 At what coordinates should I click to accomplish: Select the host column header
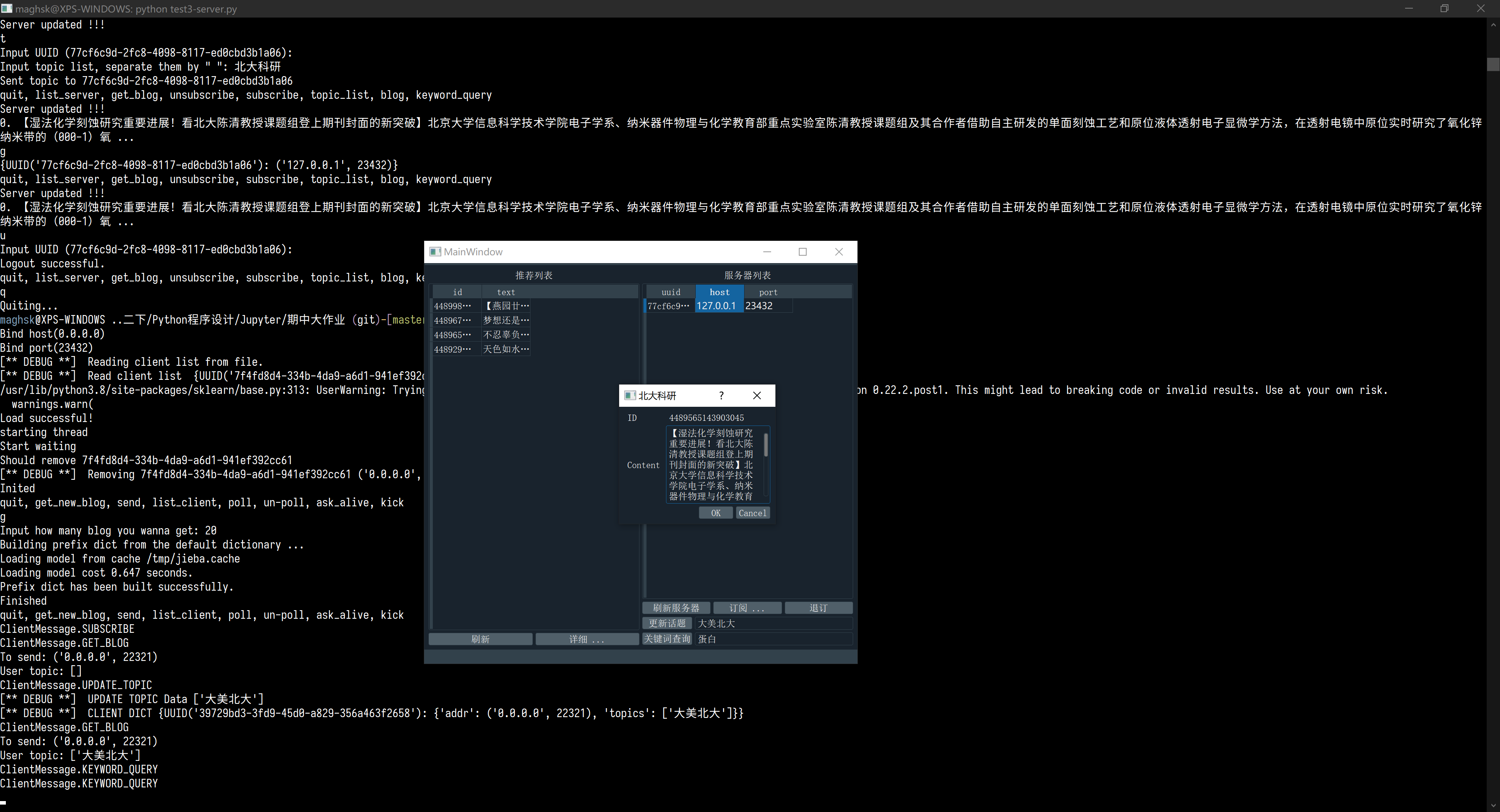[719, 292]
